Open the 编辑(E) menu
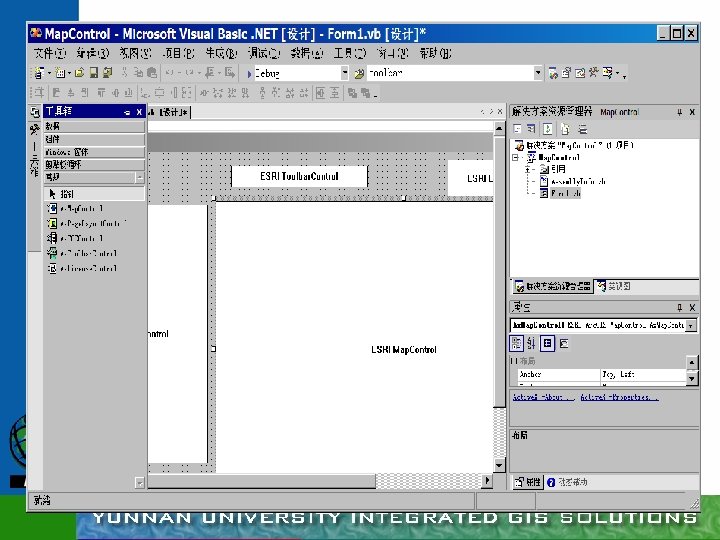 tap(93, 54)
